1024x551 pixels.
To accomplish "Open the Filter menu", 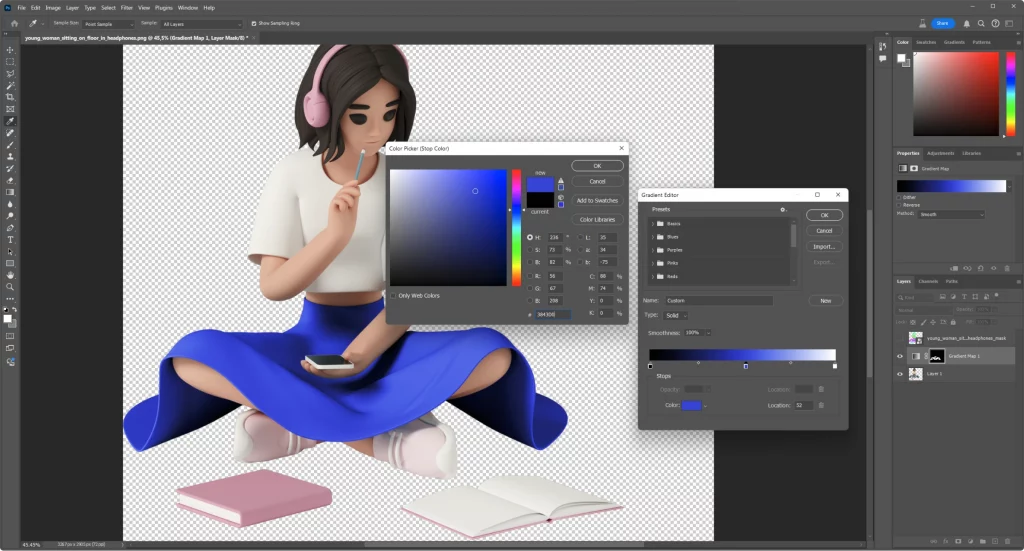I will tap(127, 8).
